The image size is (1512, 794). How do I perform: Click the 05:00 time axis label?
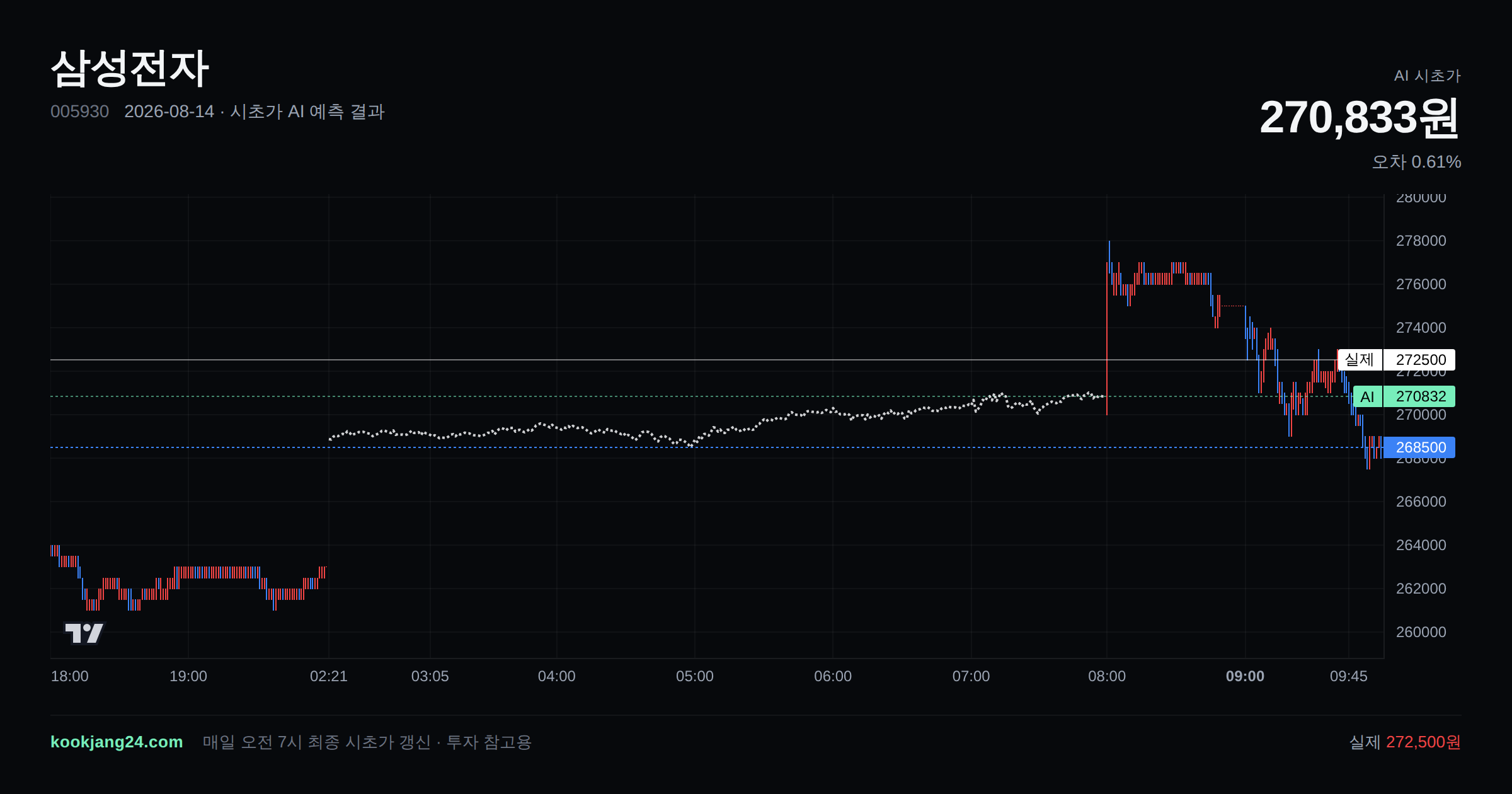[695, 676]
